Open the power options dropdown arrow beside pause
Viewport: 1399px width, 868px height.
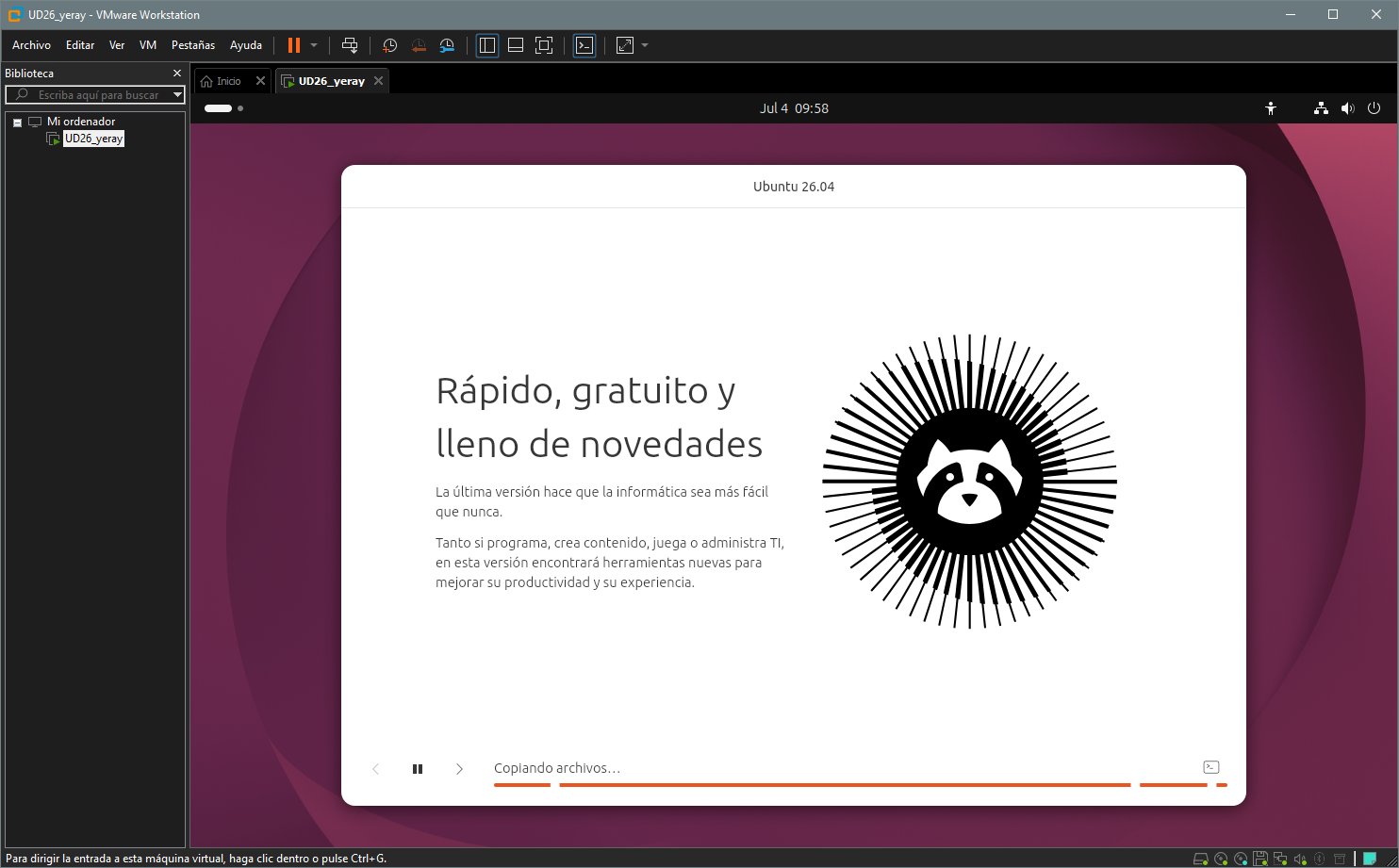(x=314, y=45)
